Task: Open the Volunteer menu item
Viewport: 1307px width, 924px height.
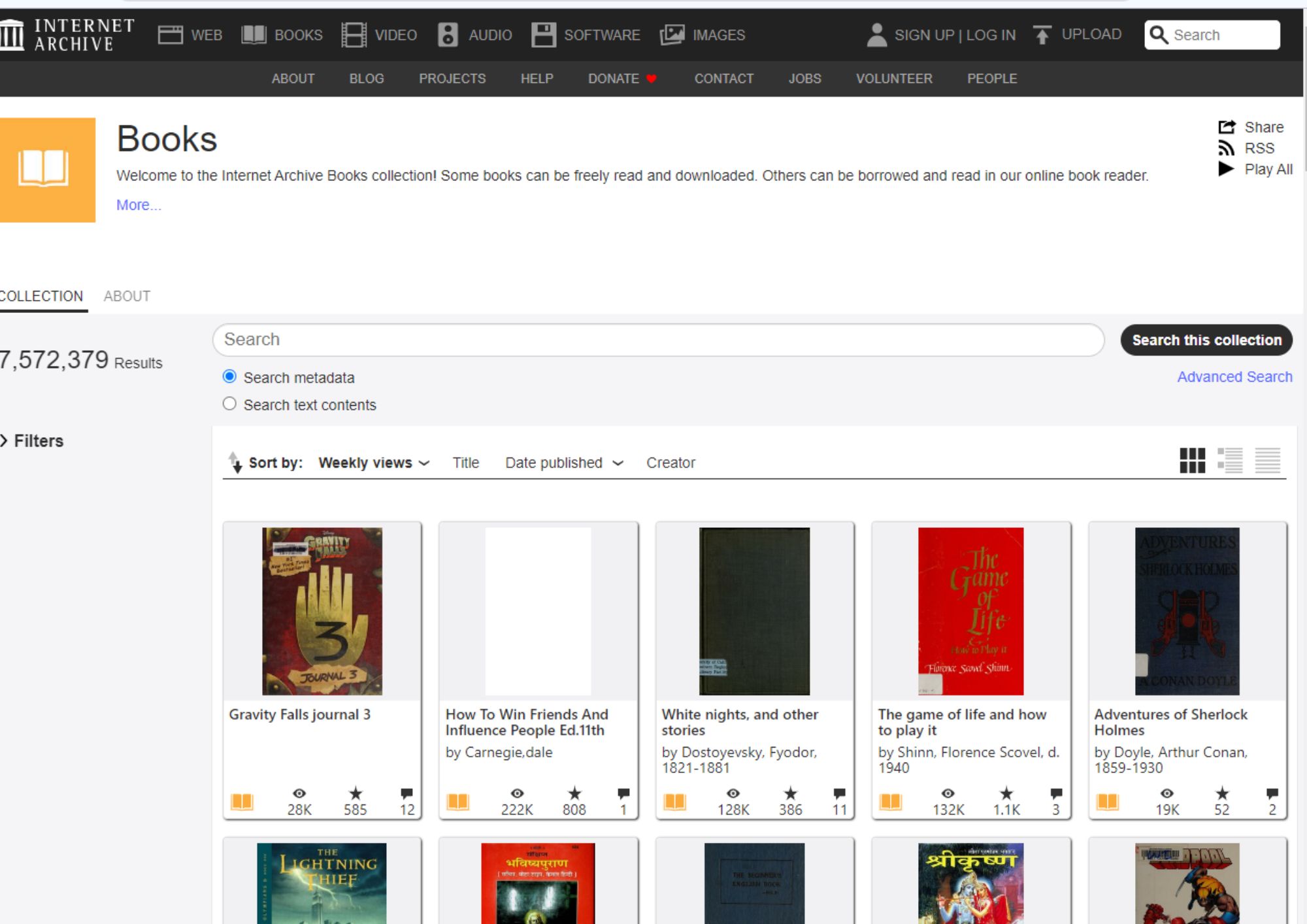Action: (894, 78)
